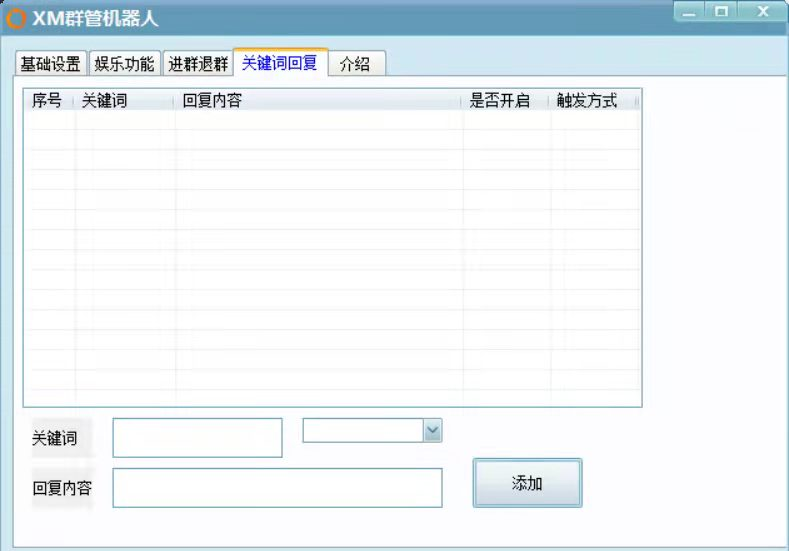This screenshot has width=789, height=551.
Task: Go to the 进群退群 tab
Action: pos(198,63)
